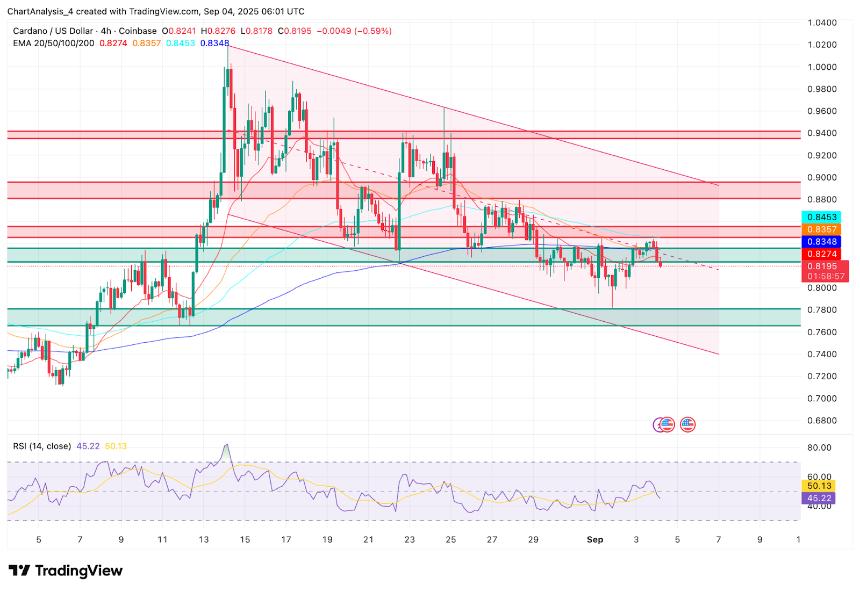The image size is (860, 592).
Task: Open the rightmost US flag economic event icon
Action: pyautogui.click(x=688, y=425)
